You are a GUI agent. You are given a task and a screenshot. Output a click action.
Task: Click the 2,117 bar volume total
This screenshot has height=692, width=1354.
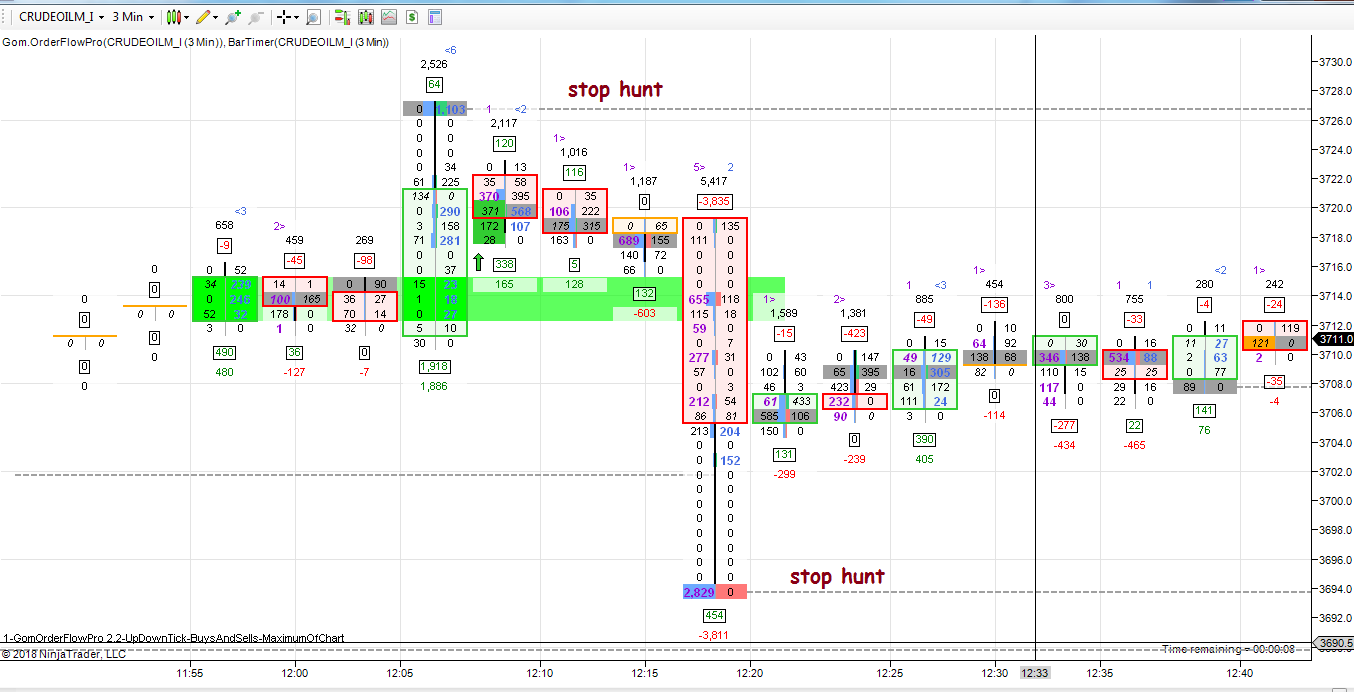505,124
